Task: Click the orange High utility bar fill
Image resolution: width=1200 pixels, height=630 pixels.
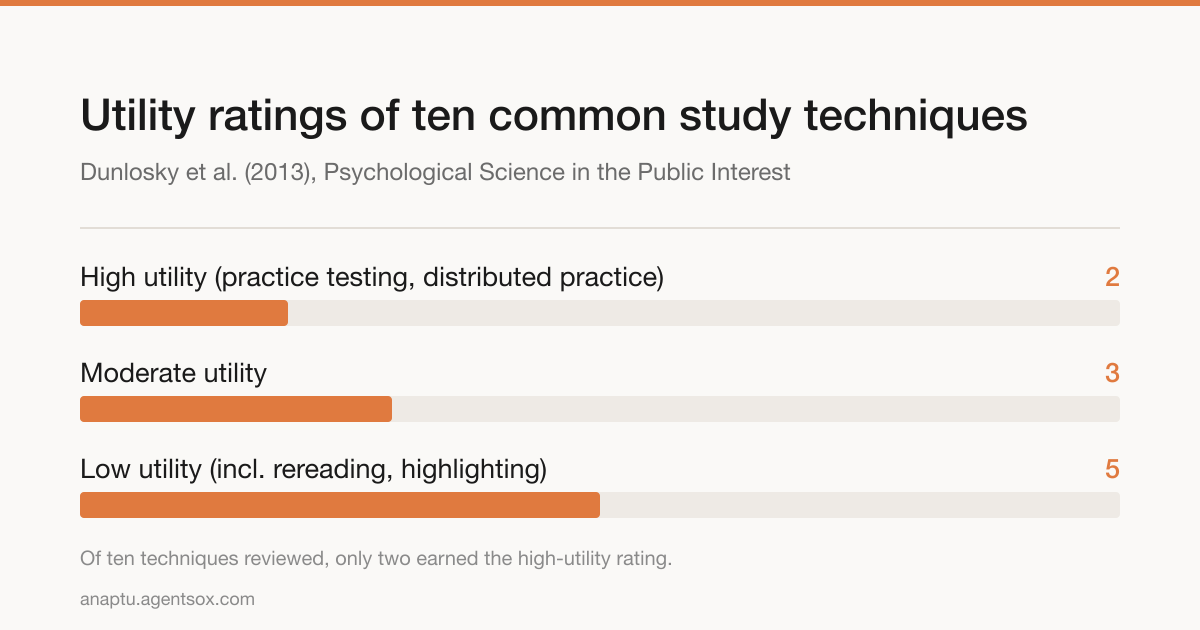Action: (x=184, y=313)
